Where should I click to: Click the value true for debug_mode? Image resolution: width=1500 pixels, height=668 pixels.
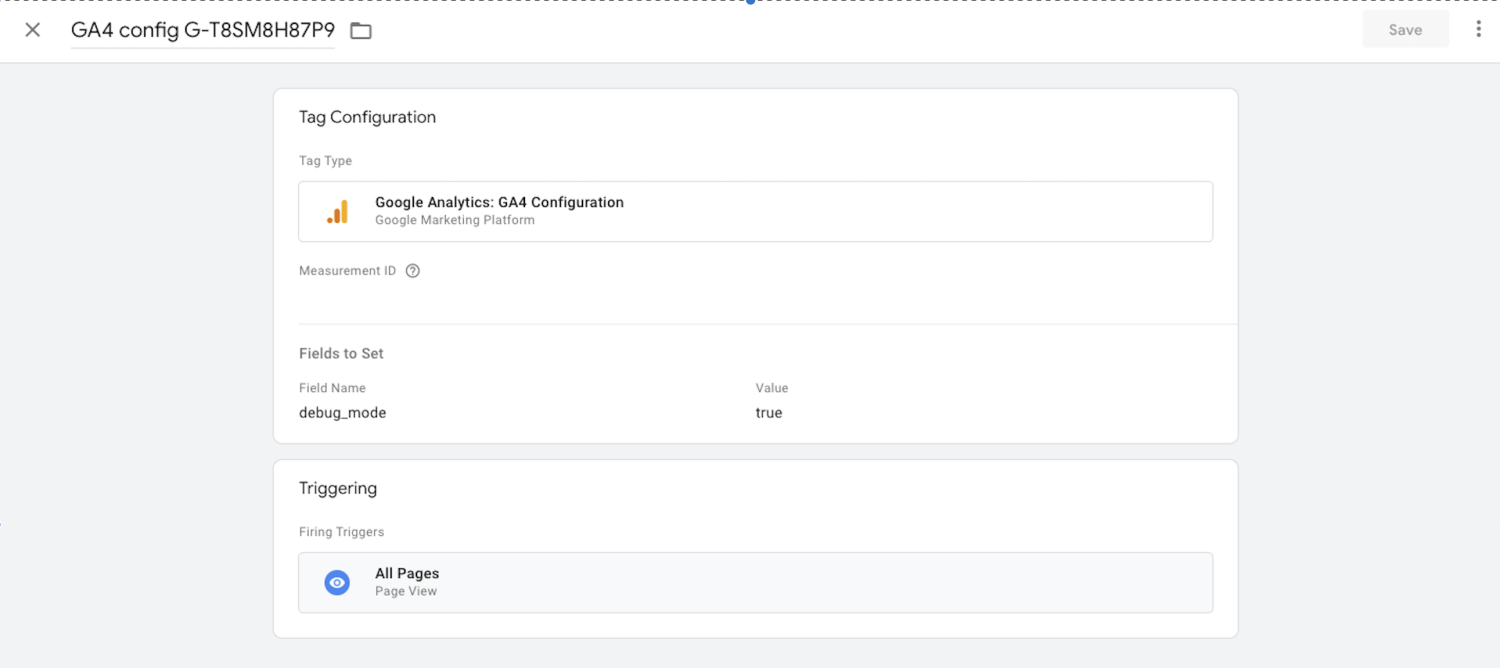pyautogui.click(x=769, y=413)
